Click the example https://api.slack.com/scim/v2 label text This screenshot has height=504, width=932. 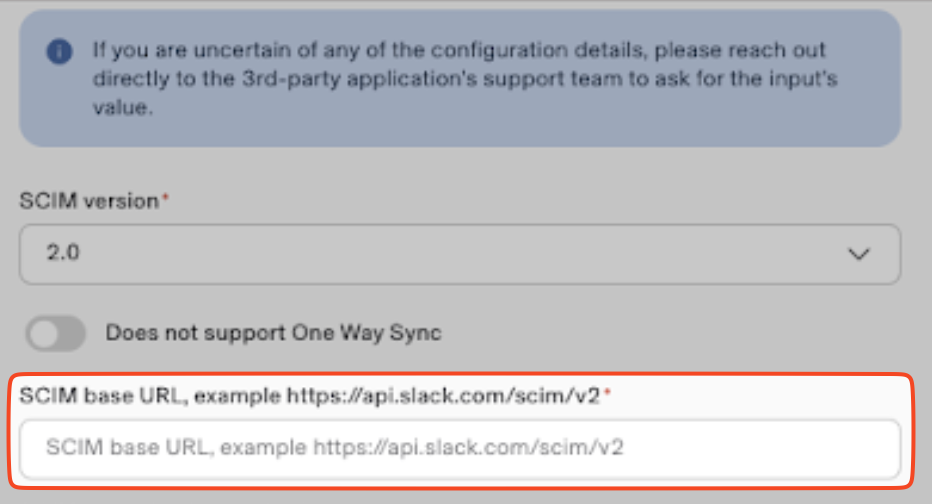[400, 396]
